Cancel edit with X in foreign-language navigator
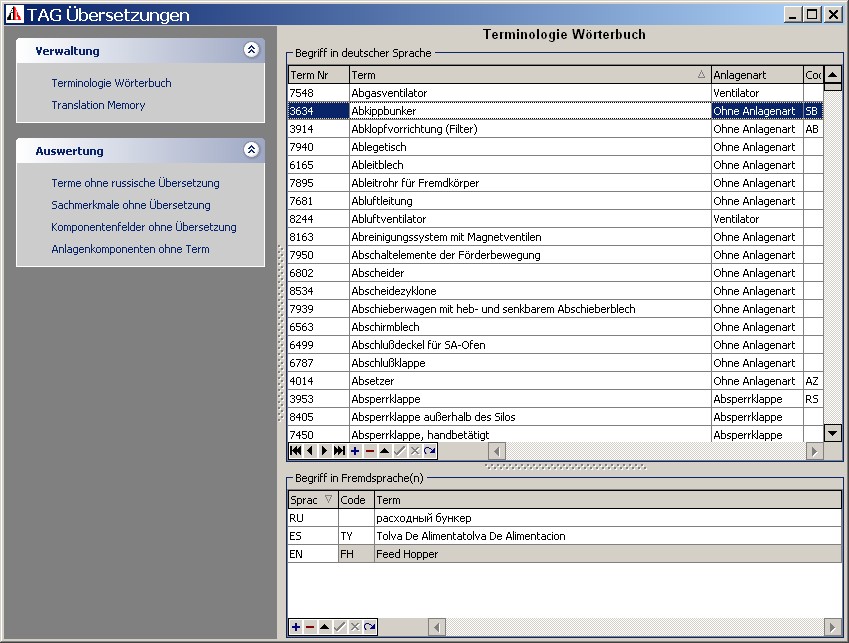Screen dimensions: 849x643 355,627
